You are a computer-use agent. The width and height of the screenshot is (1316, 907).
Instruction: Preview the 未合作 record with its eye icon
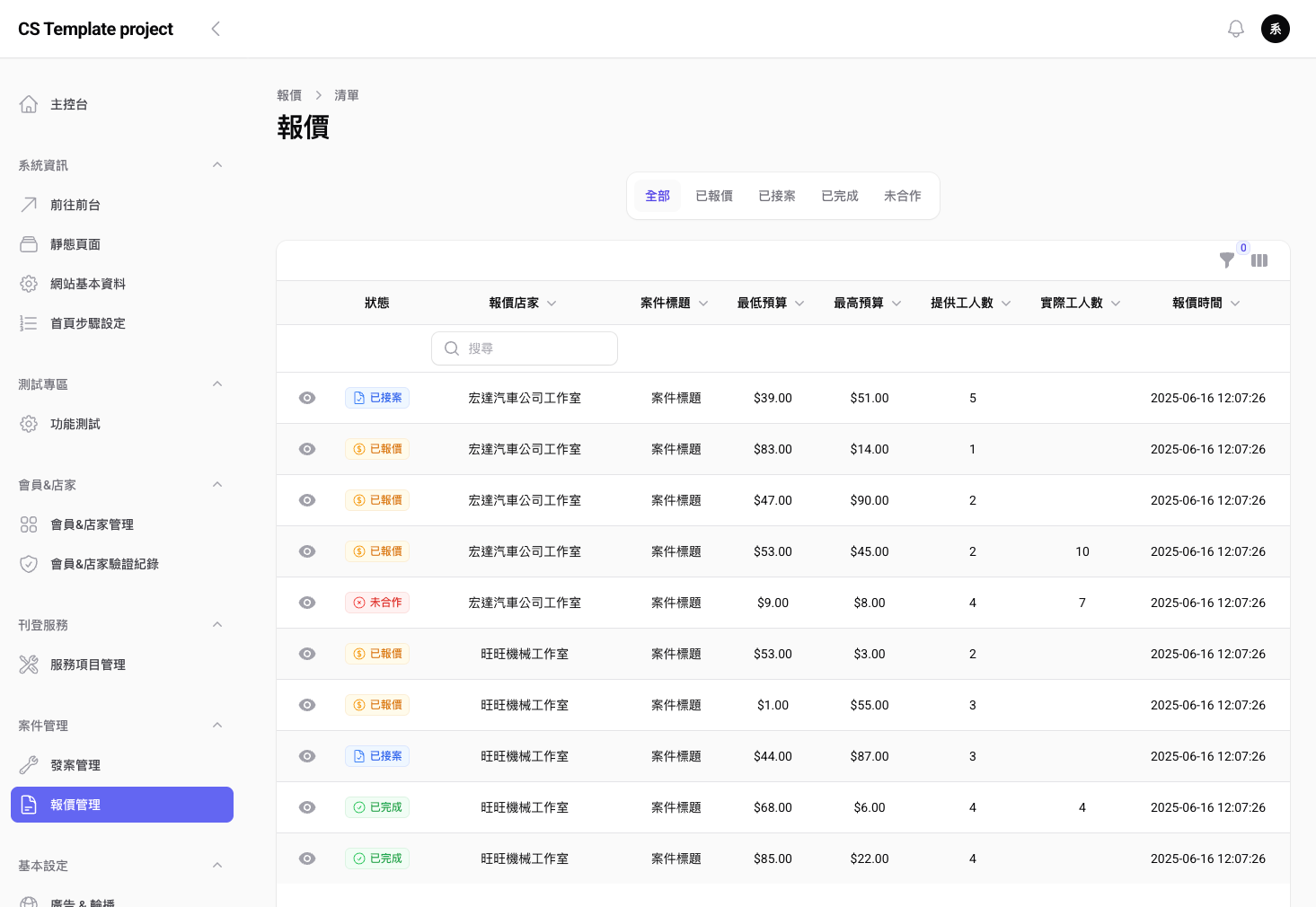click(x=306, y=603)
